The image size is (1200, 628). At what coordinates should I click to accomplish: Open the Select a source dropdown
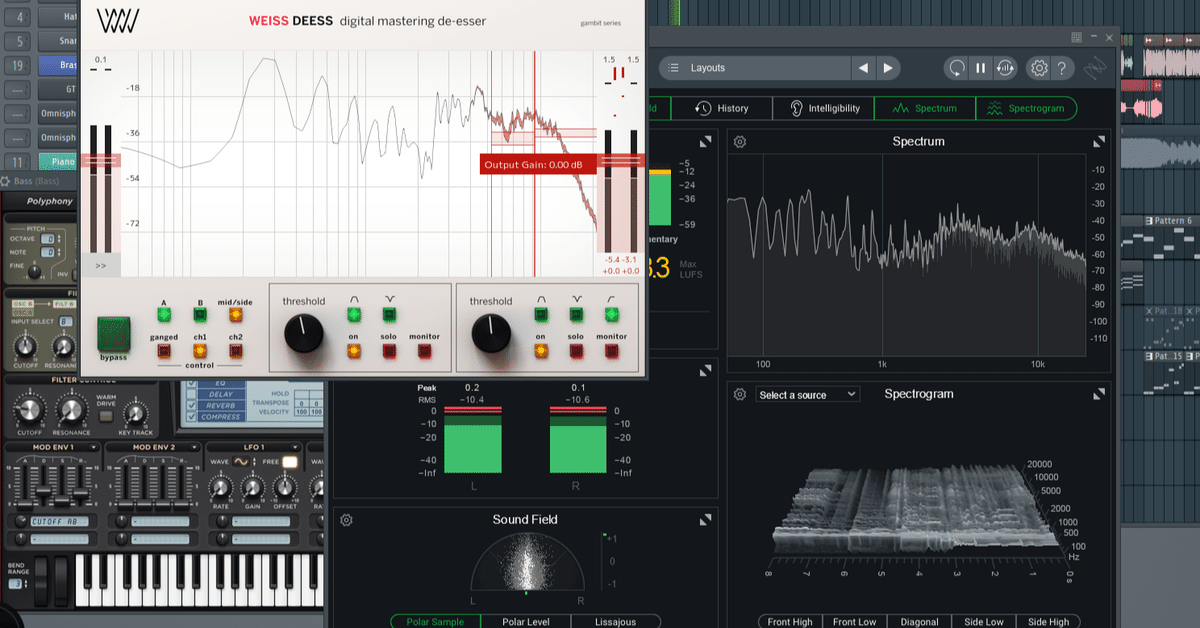coord(808,395)
